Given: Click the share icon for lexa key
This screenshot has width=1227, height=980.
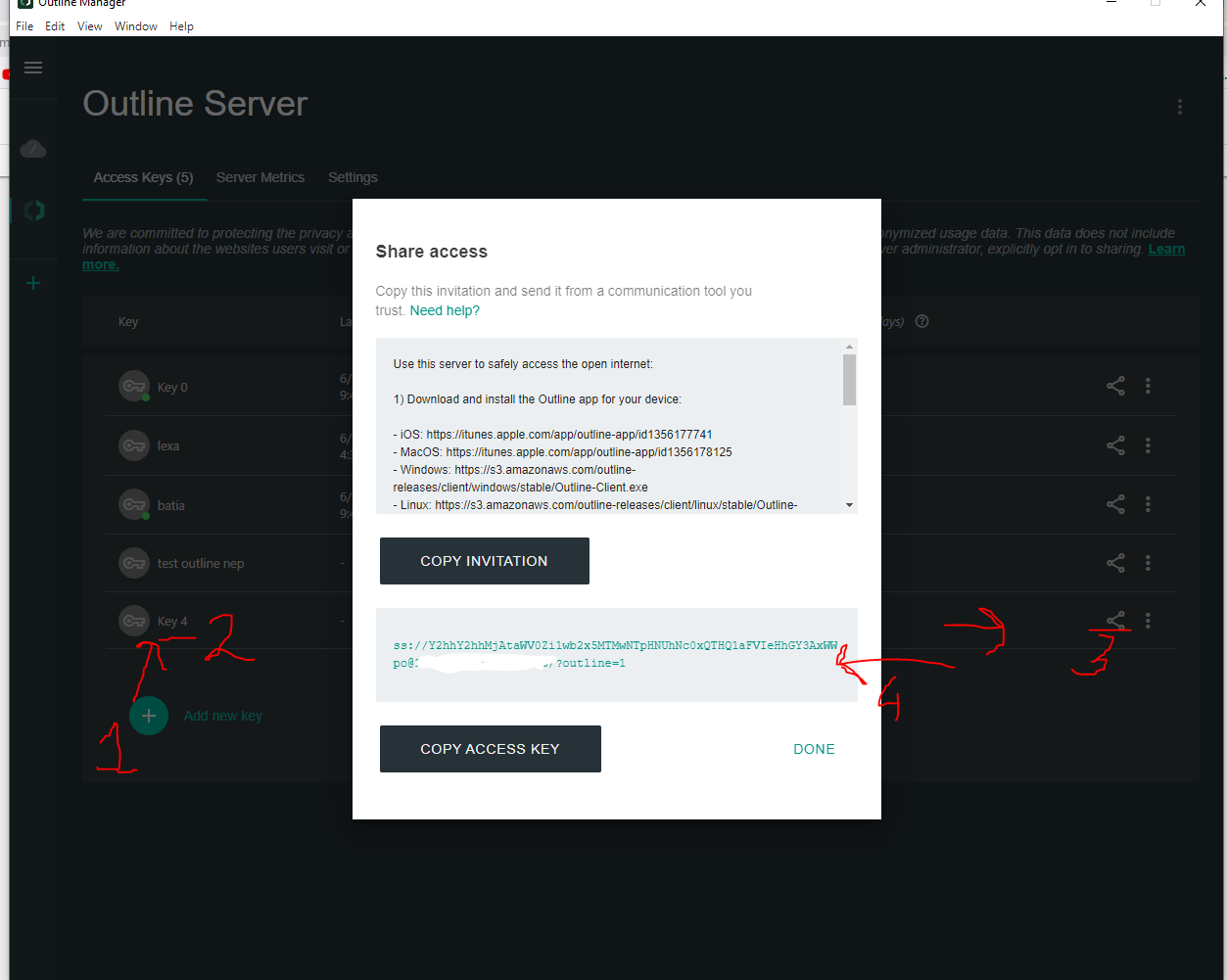Looking at the screenshot, I should [x=1115, y=445].
